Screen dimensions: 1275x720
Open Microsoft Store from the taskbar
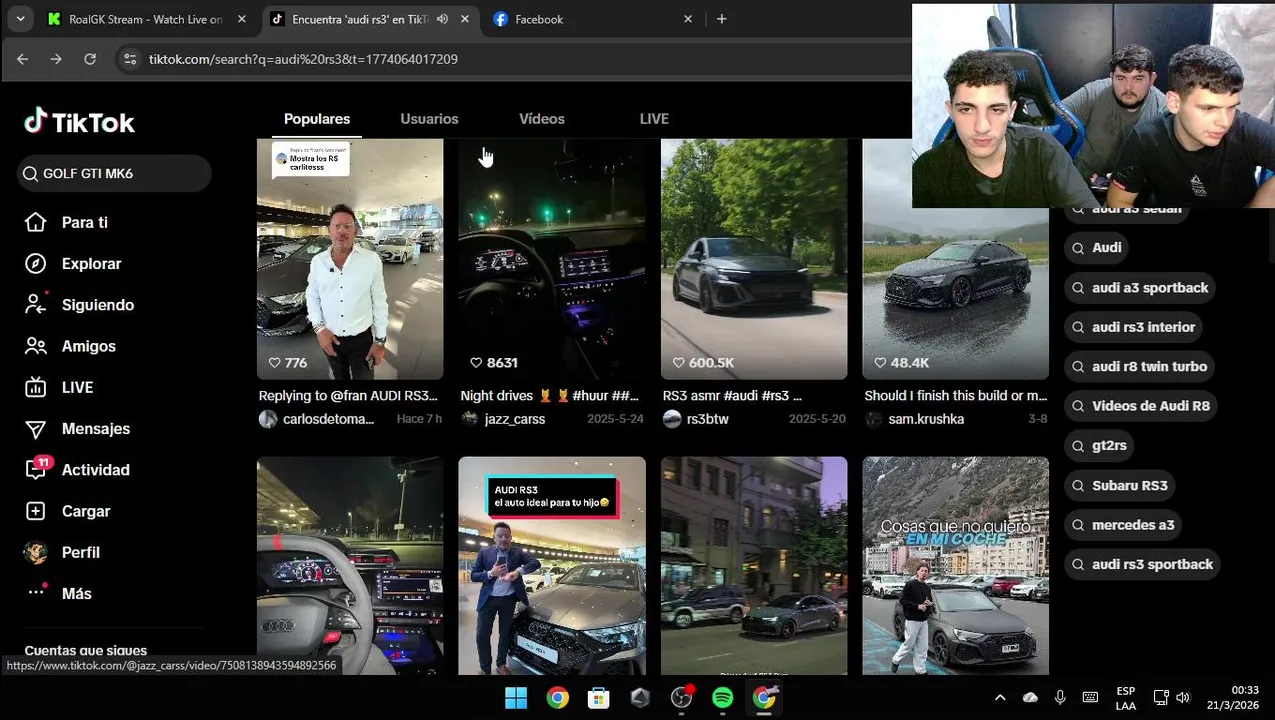click(599, 698)
